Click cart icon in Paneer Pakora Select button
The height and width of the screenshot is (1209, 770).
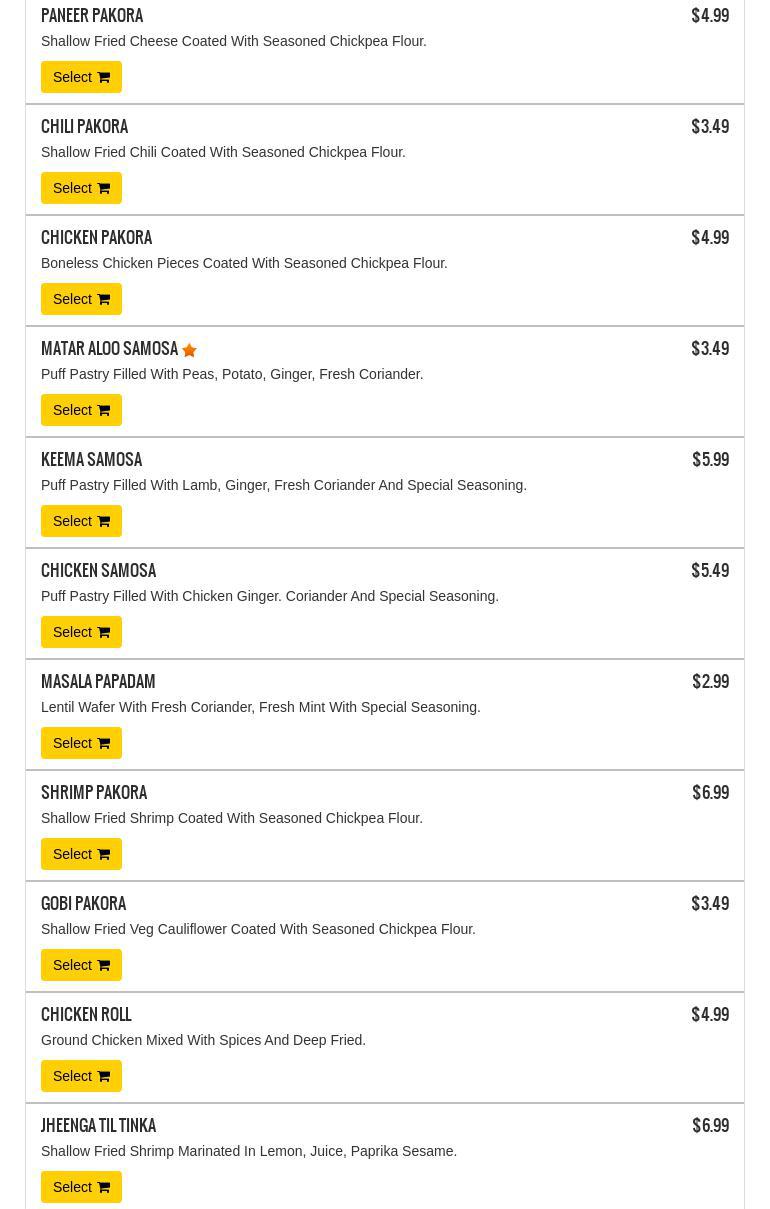(103, 77)
